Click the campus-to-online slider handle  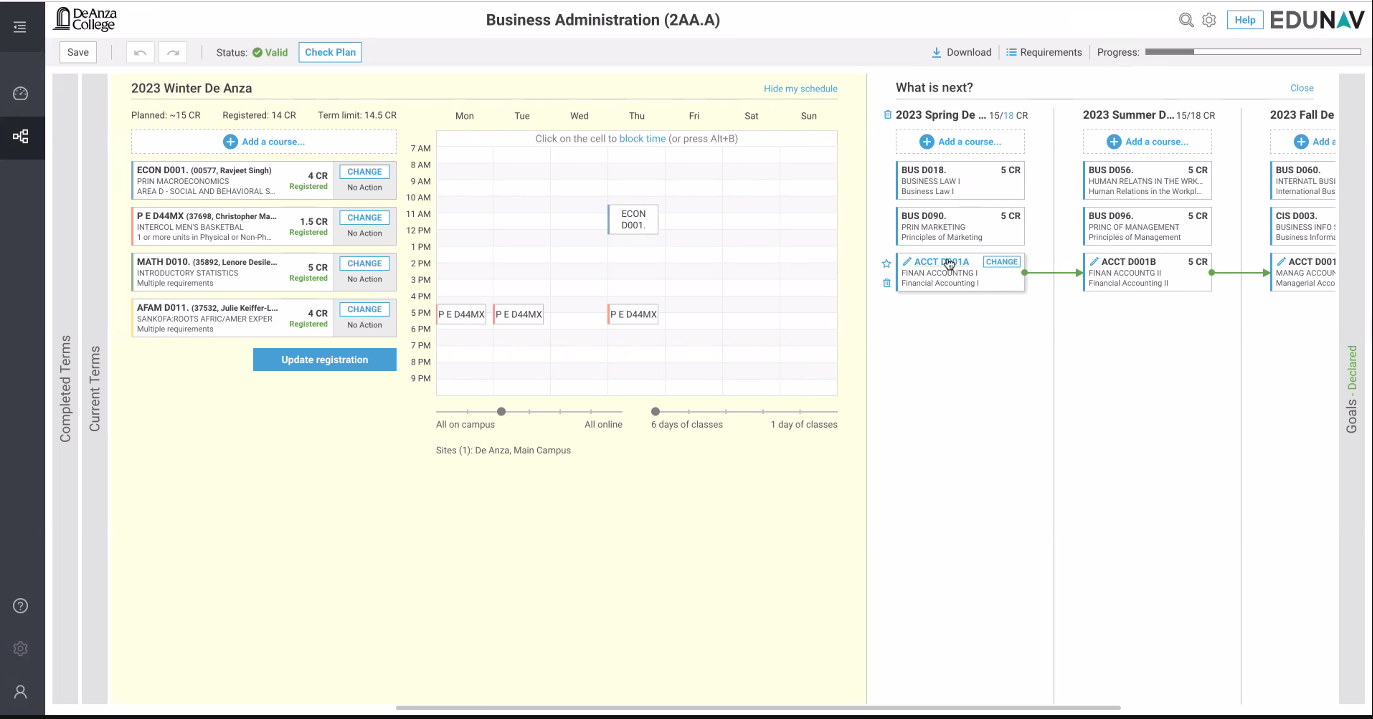[x=501, y=411]
